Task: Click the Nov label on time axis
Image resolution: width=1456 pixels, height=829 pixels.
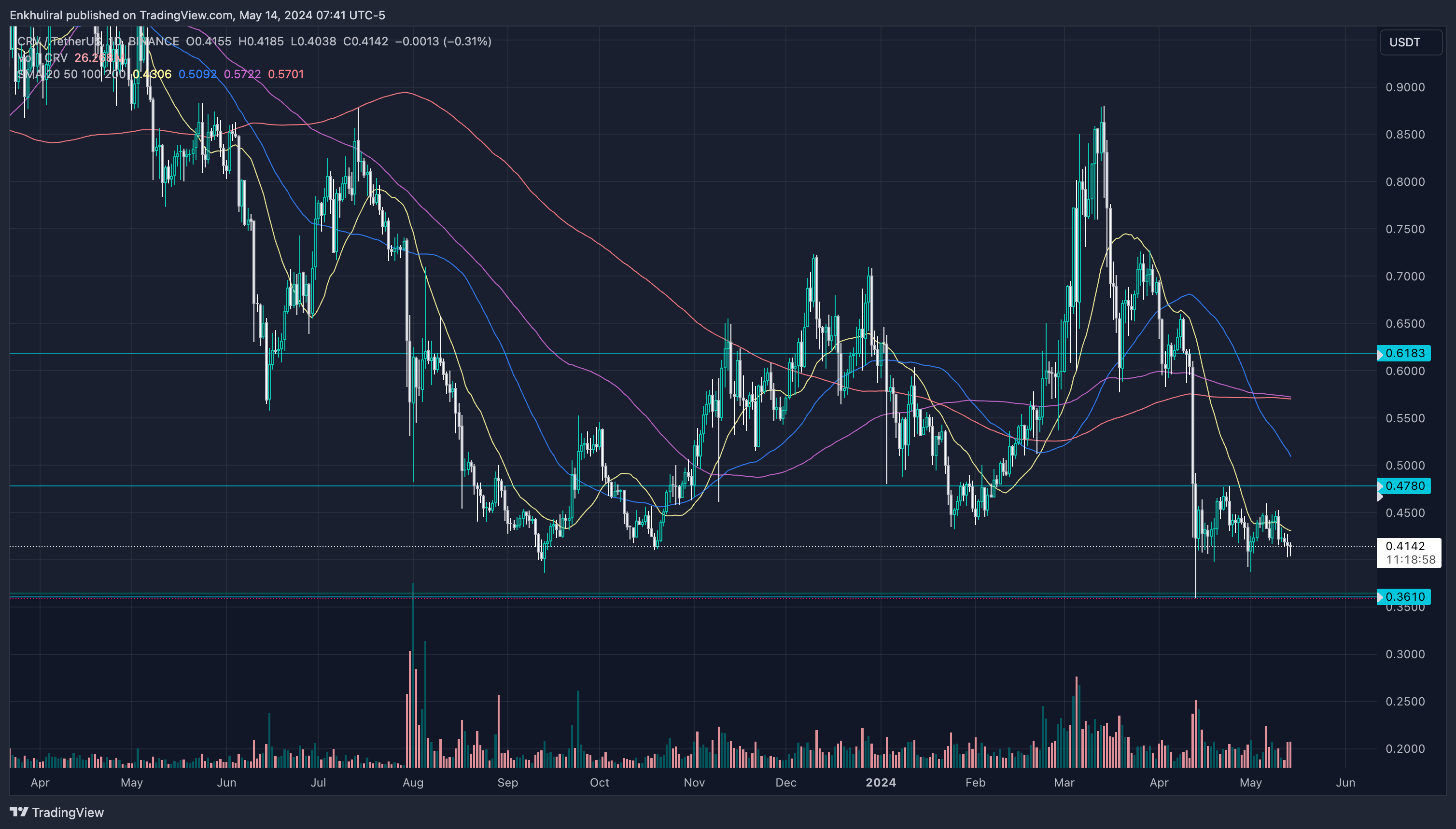Action: 694,782
